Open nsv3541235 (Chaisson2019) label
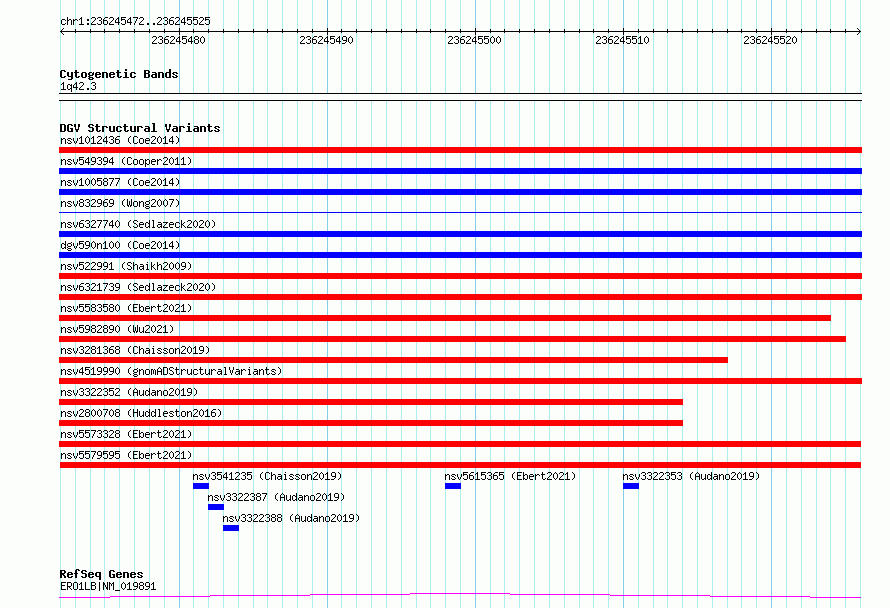Screen dimensions: 890x608 coord(267,476)
